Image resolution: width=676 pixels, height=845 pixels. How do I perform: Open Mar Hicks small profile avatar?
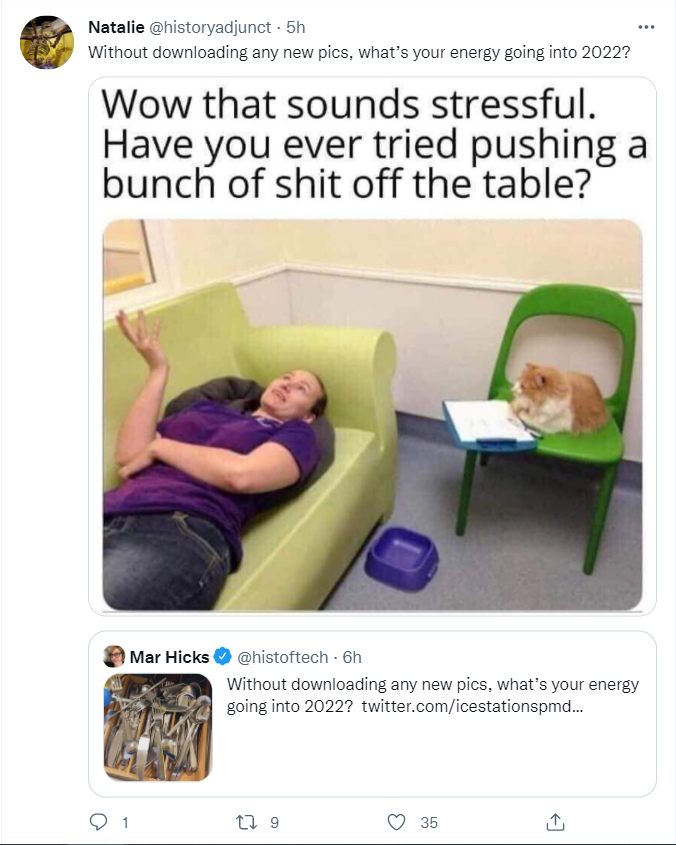tap(114, 656)
